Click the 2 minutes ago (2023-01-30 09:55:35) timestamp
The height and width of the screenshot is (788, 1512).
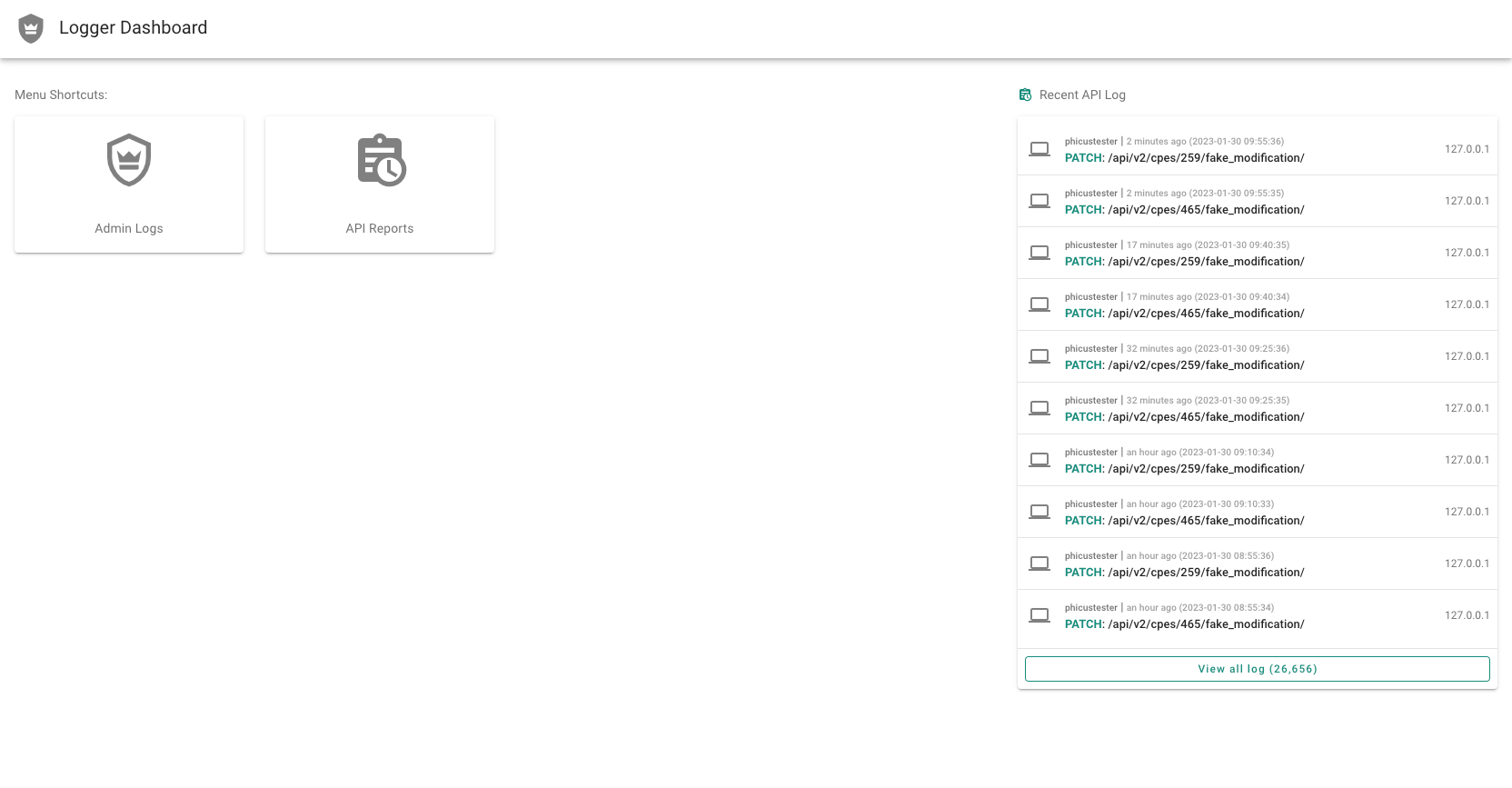pos(1205,194)
